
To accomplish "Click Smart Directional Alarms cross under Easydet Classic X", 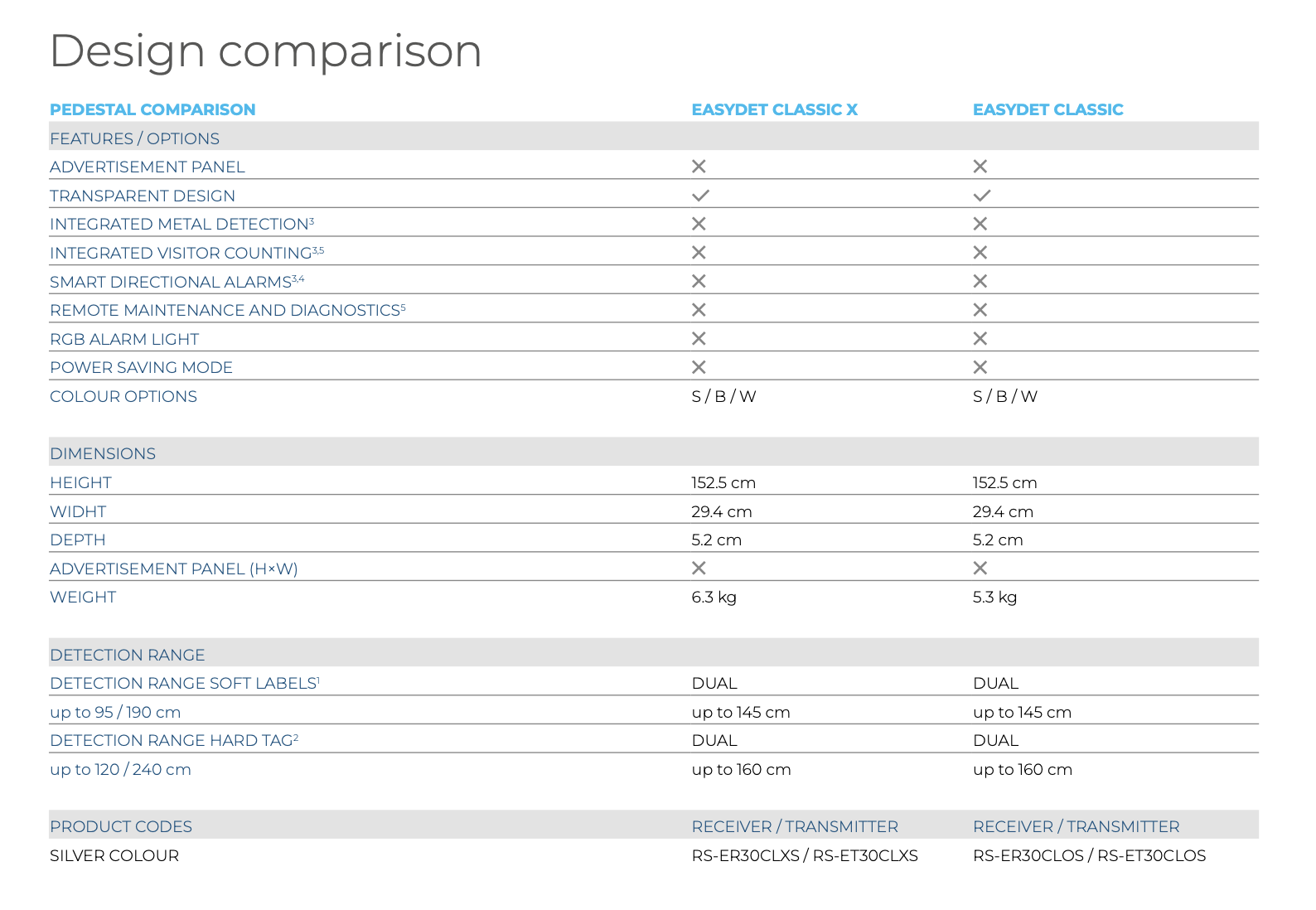I will point(699,281).
